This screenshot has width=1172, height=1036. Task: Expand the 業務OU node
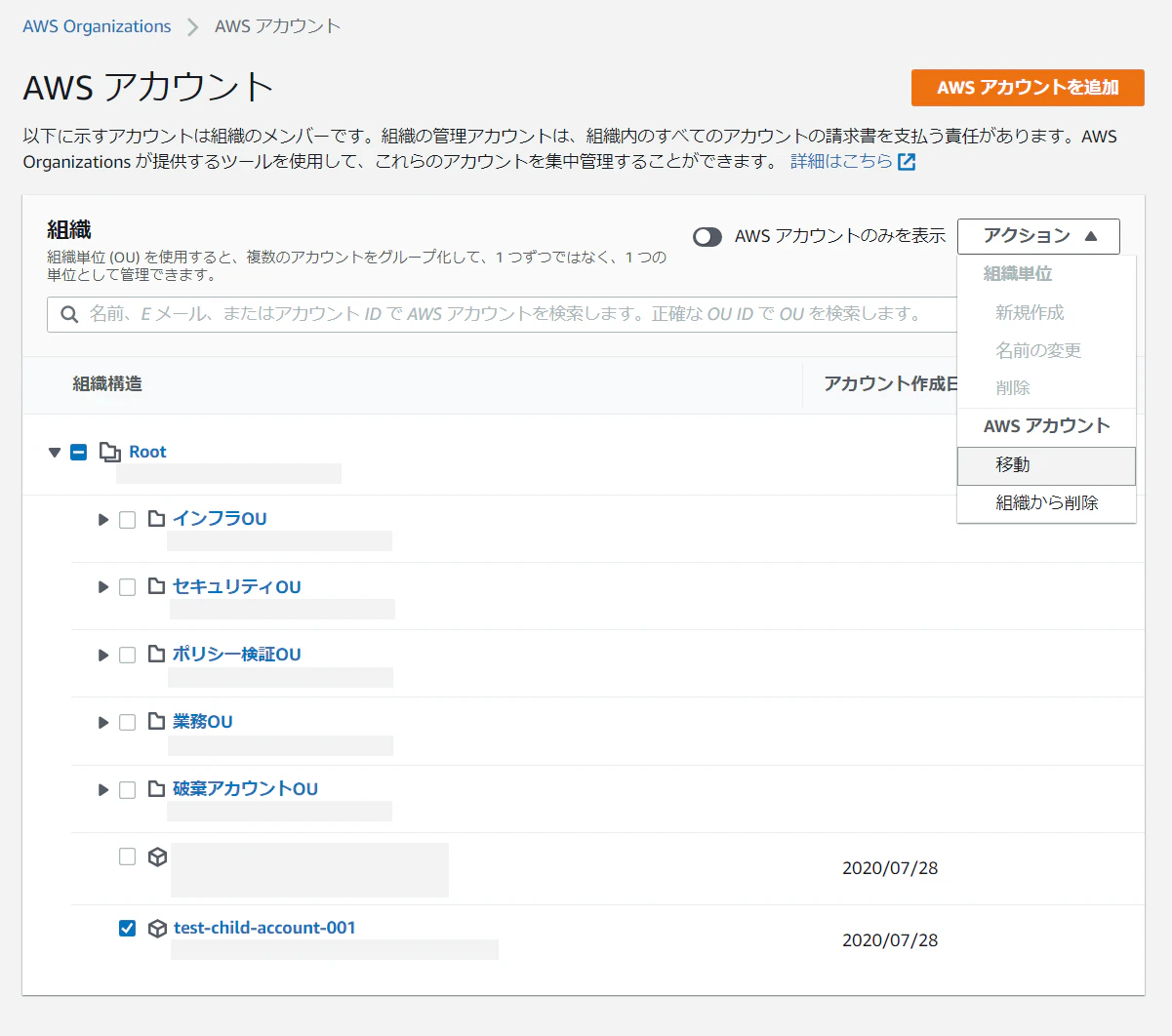(x=103, y=722)
